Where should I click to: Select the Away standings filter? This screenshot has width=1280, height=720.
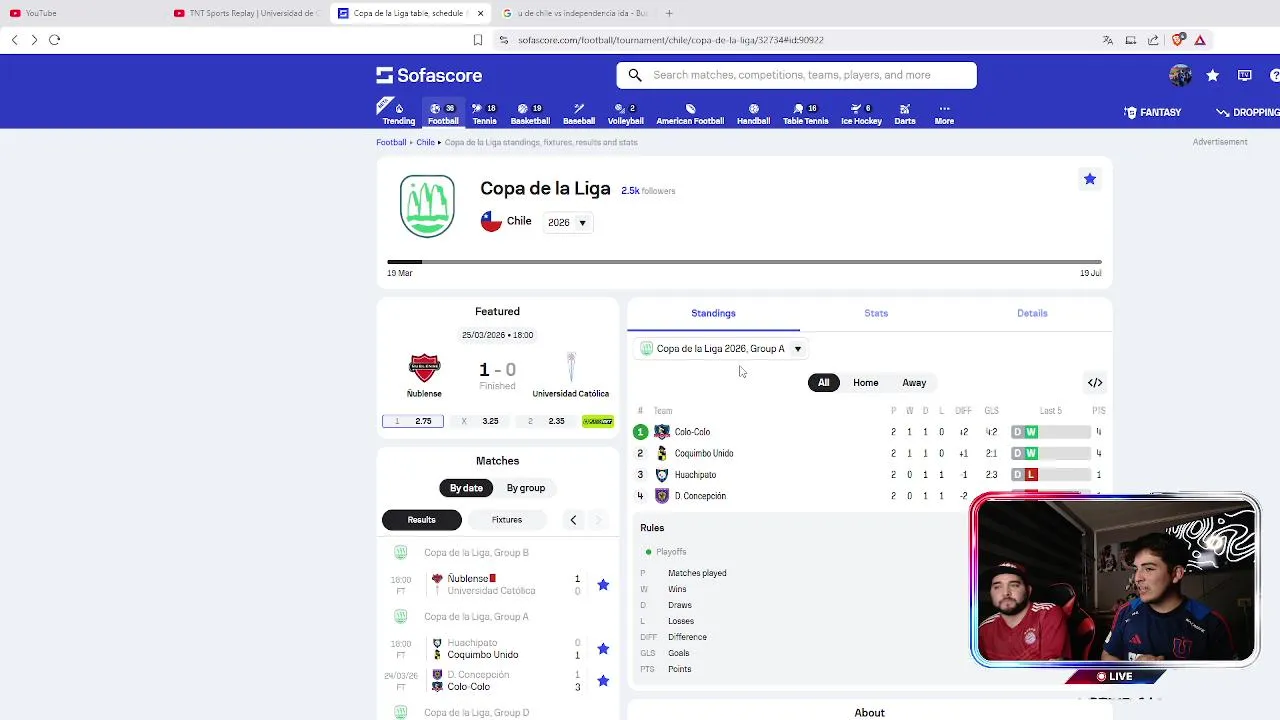[914, 382]
